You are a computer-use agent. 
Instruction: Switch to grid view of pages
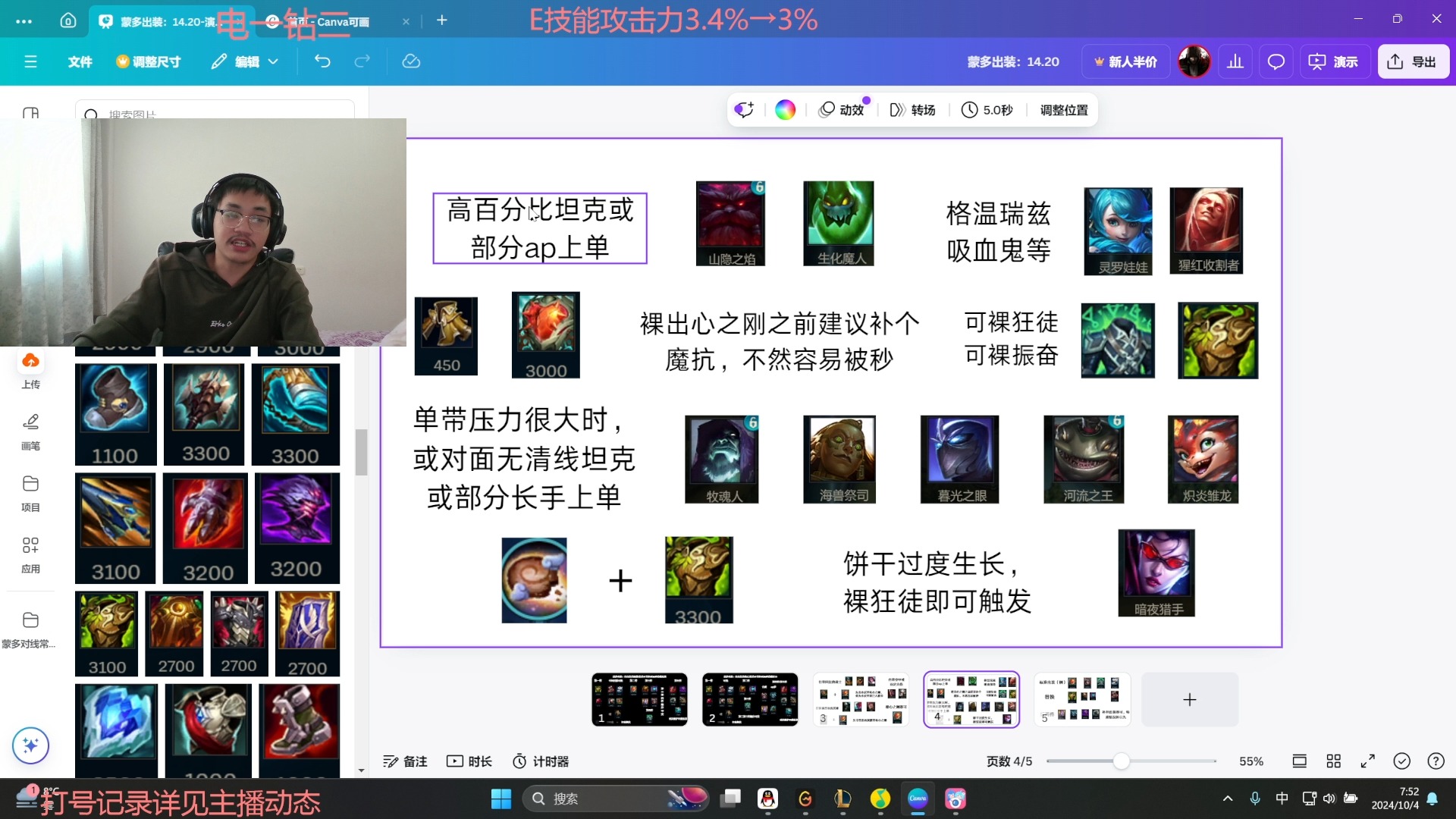(1334, 761)
